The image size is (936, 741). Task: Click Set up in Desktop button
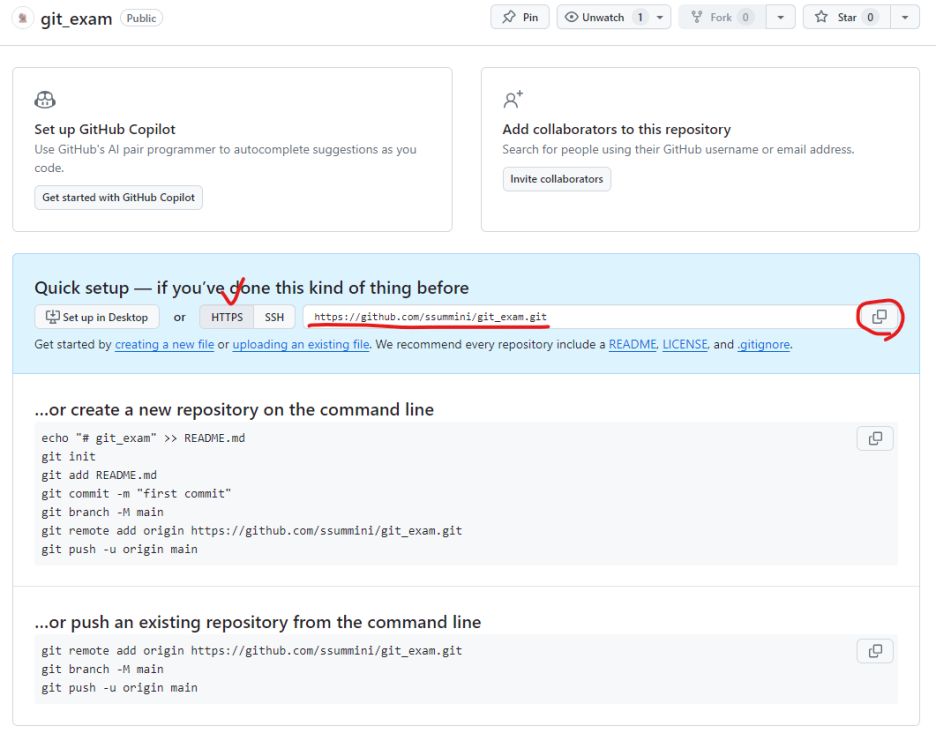coord(97,317)
